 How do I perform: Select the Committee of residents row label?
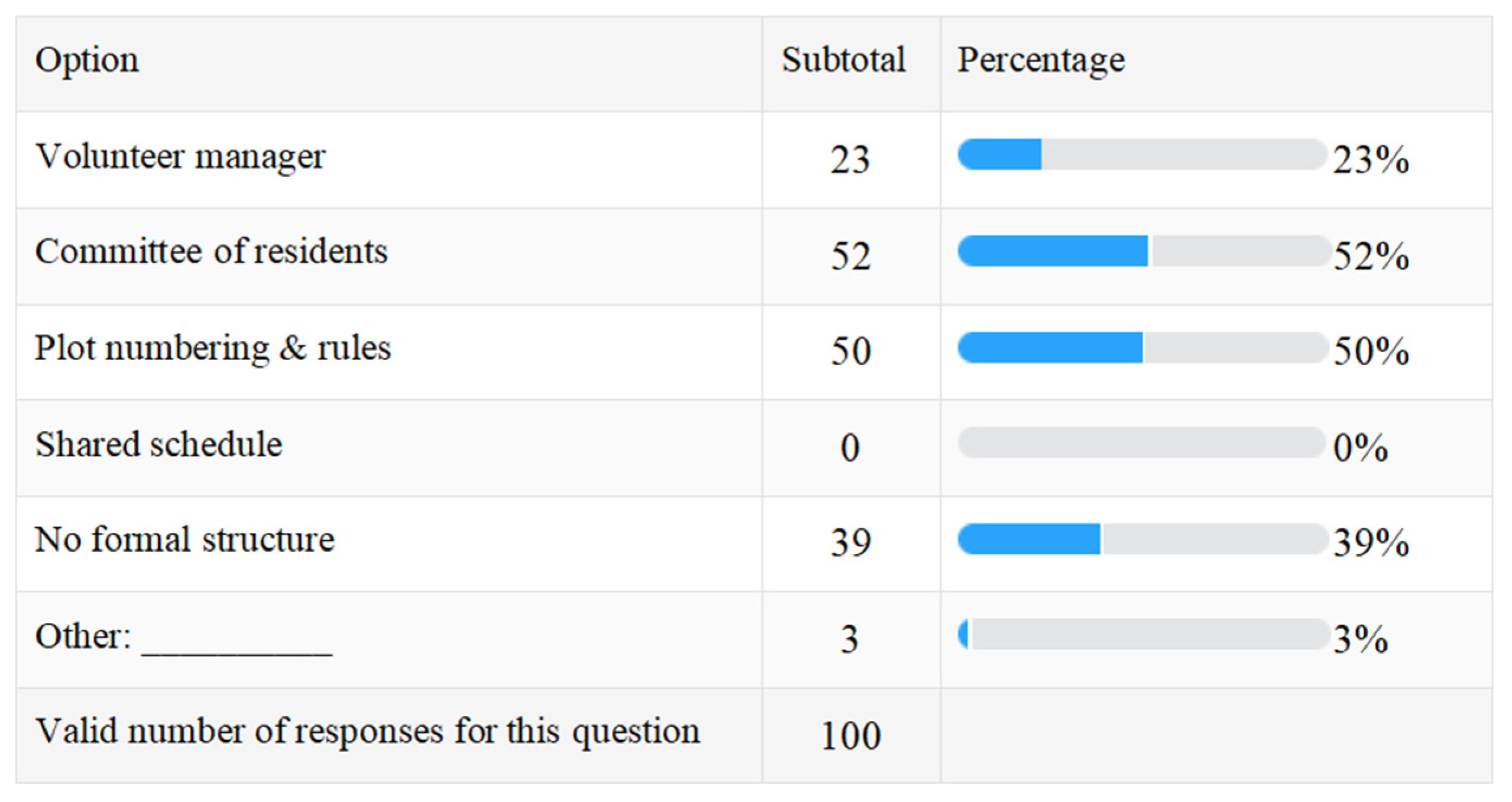(211, 252)
